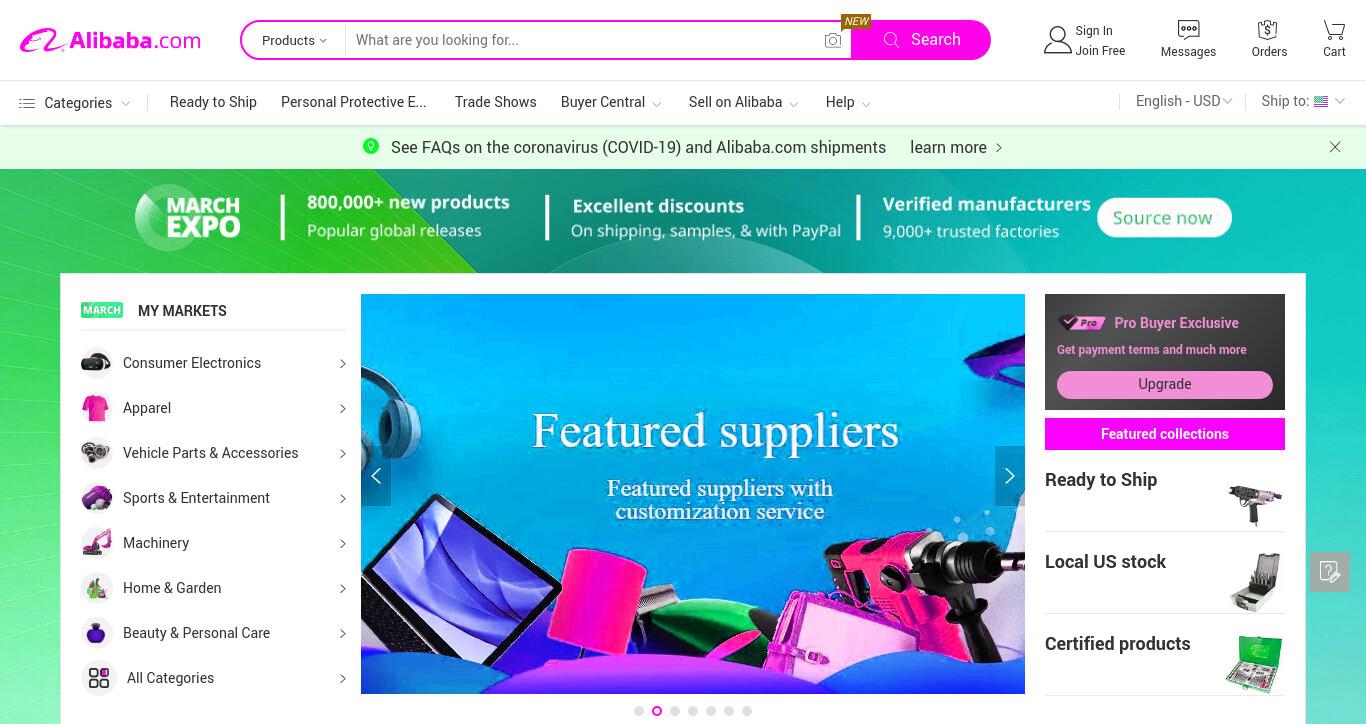Open the Ready to Ship nav link
Screen dimensions: 1366x724
click(213, 102)
